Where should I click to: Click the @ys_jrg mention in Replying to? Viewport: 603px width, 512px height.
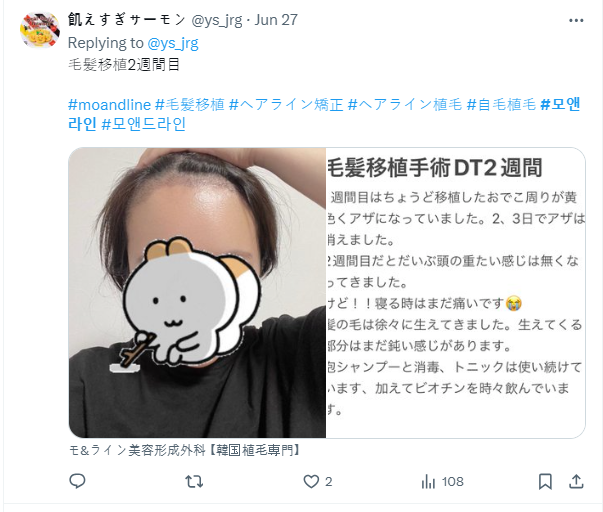(173, 43)
